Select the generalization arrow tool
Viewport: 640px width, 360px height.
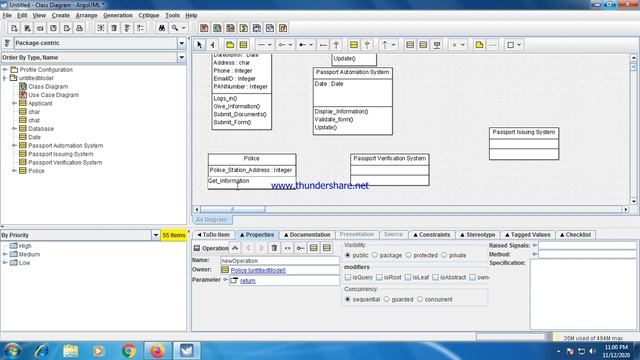[x=336, y=45]
